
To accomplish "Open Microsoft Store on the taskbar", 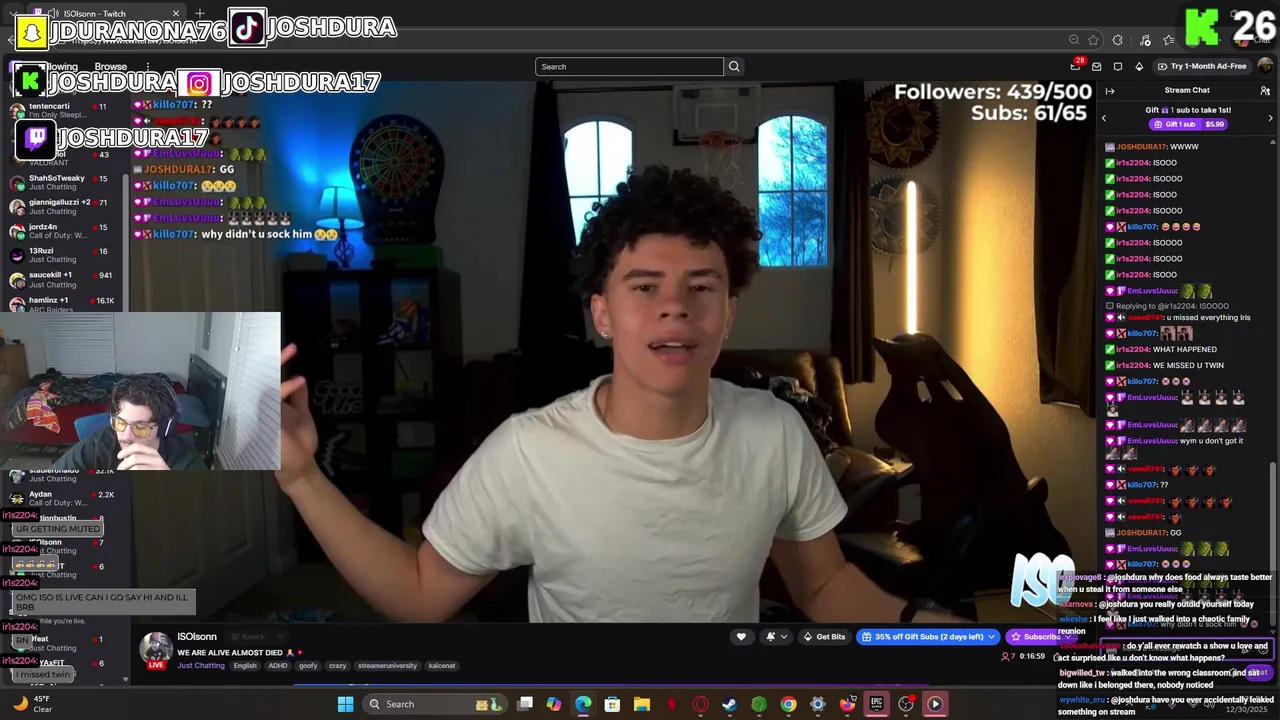I will pos(612,704).
